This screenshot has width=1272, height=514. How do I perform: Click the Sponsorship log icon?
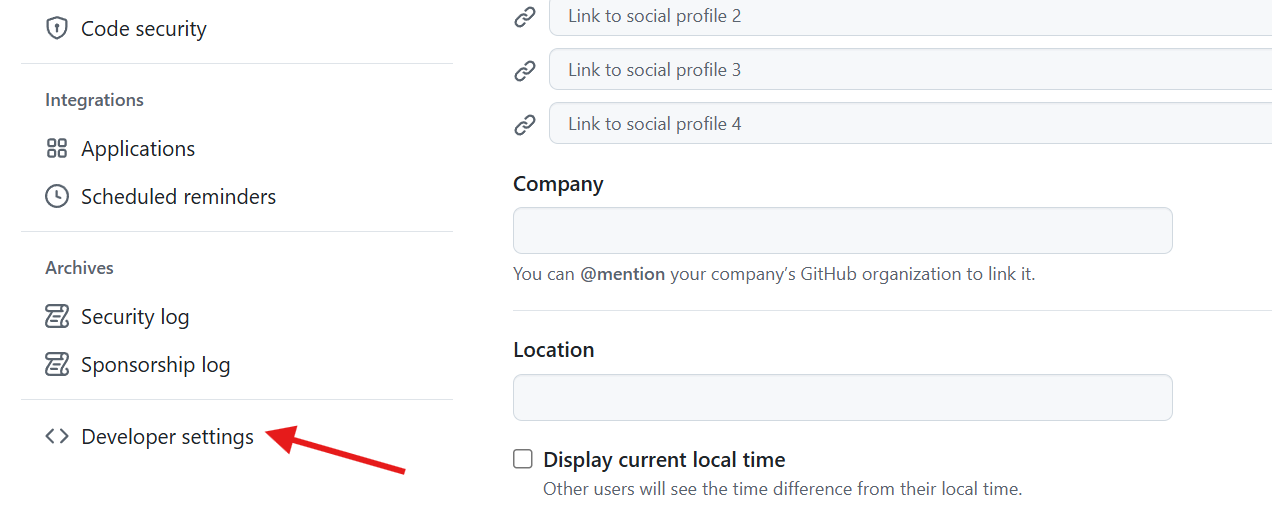coord(57,365)
